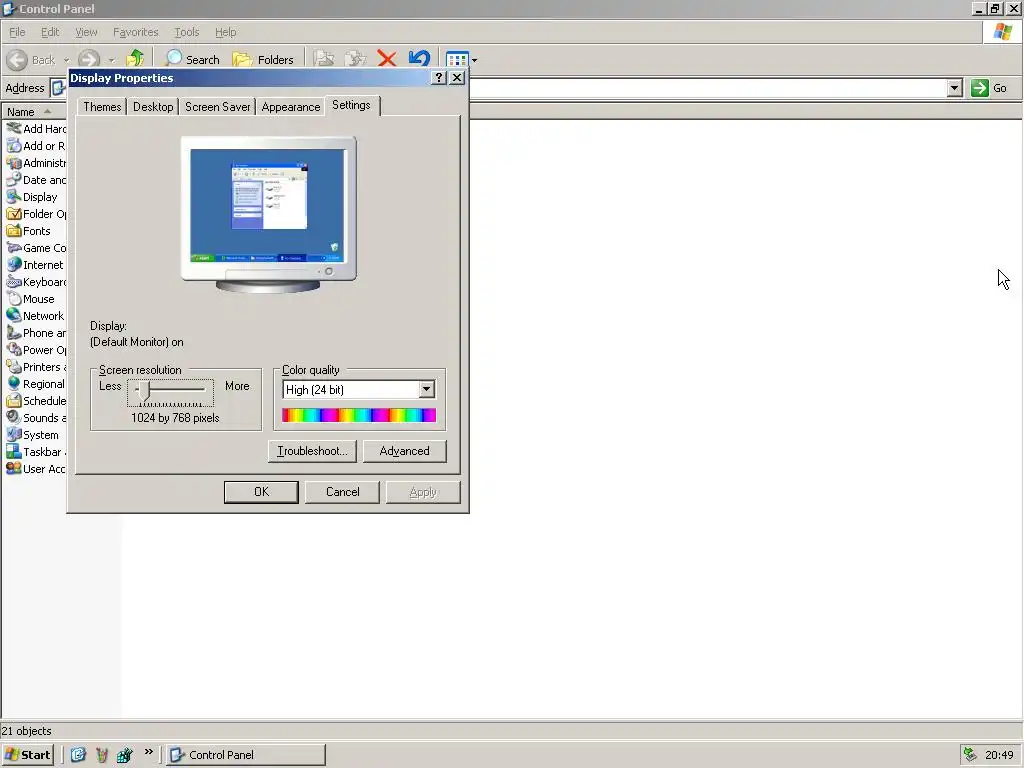This screenshot has width=1024, height=768.
Task: Select the Keyboard icon
Action: pyautogui.click(x=14, y=281)
